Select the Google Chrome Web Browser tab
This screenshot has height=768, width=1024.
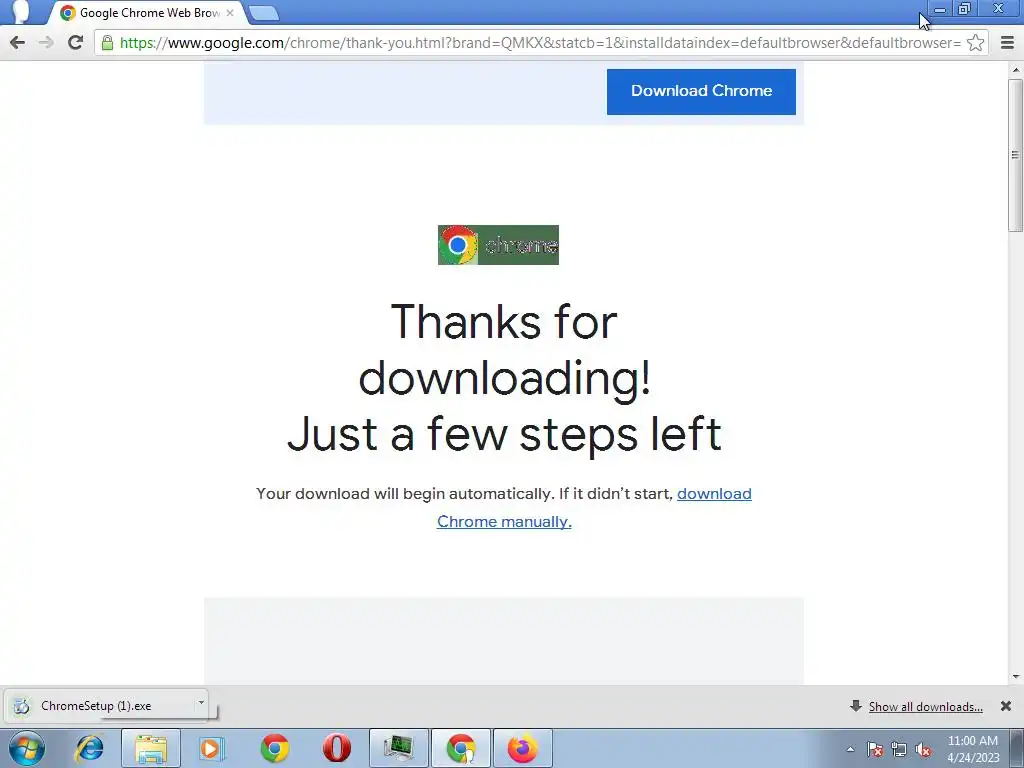[x=147, y=13]
